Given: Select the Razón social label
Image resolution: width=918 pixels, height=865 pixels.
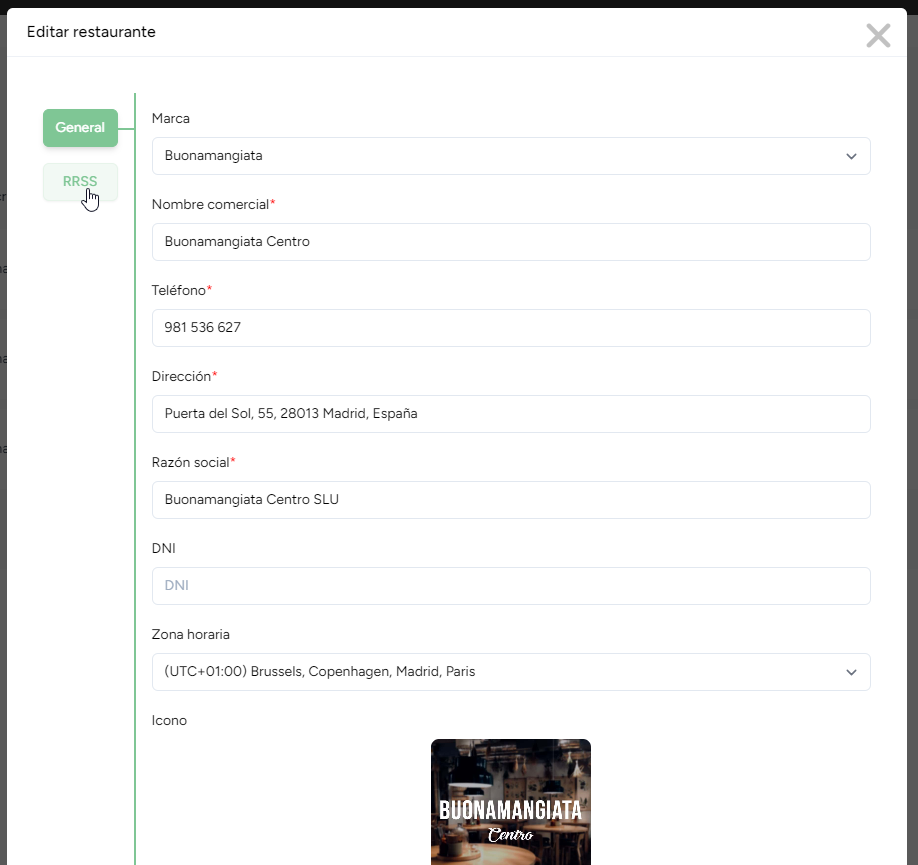Looking at the screenshot, I should (193, 463).
